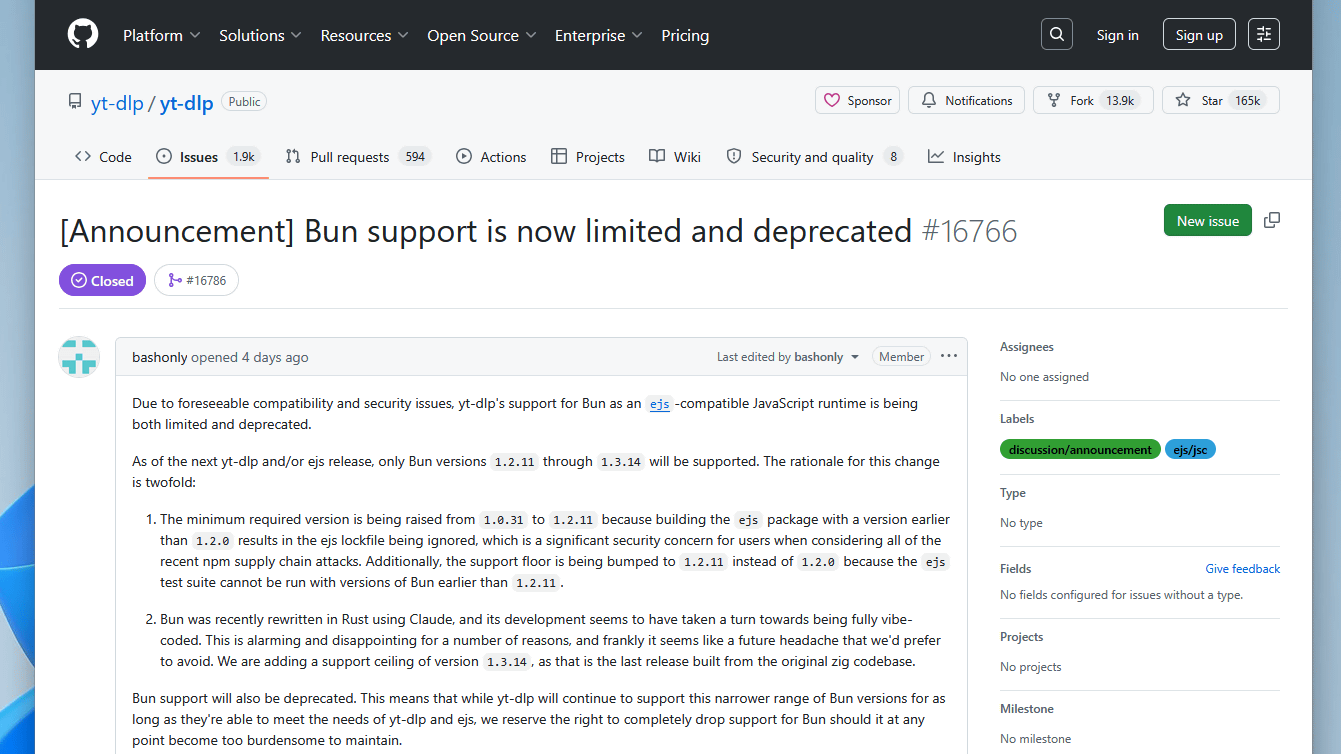The image size is (1341, 754).
Task: Expand the Open Source menu
Action: click(482, 35)
